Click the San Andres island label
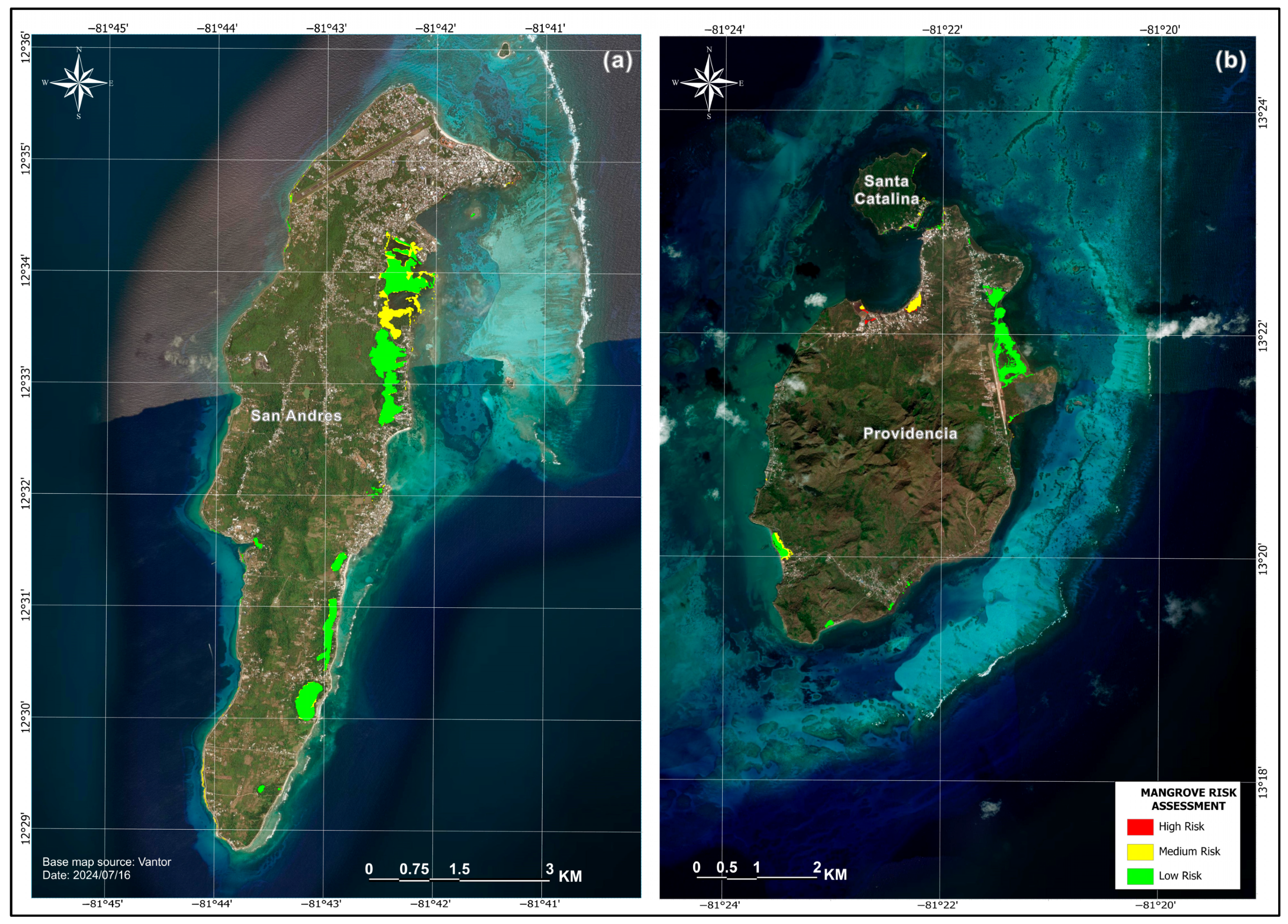 296,416
